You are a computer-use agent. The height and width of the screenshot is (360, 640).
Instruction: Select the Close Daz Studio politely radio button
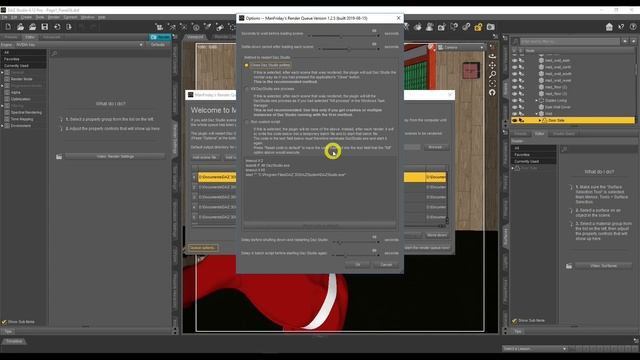click(247, 65)
